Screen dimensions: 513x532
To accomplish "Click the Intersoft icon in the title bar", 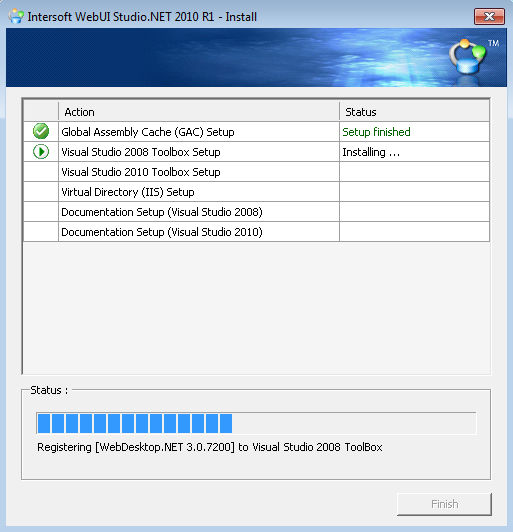I will (16, 16).
